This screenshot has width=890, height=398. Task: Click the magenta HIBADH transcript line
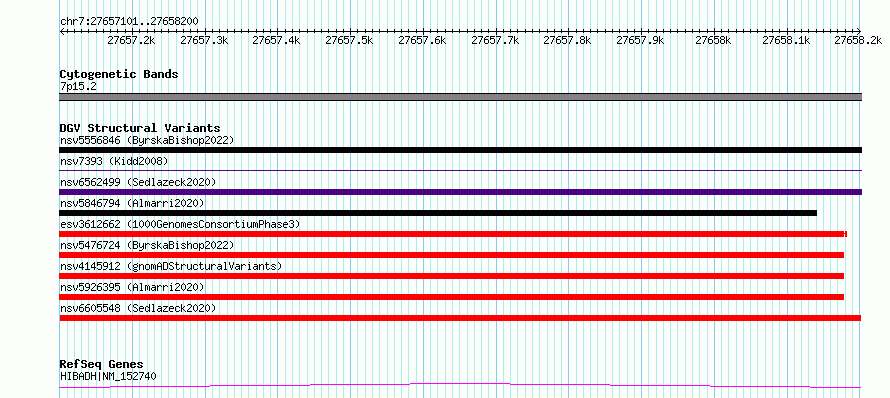click(460, 386)
